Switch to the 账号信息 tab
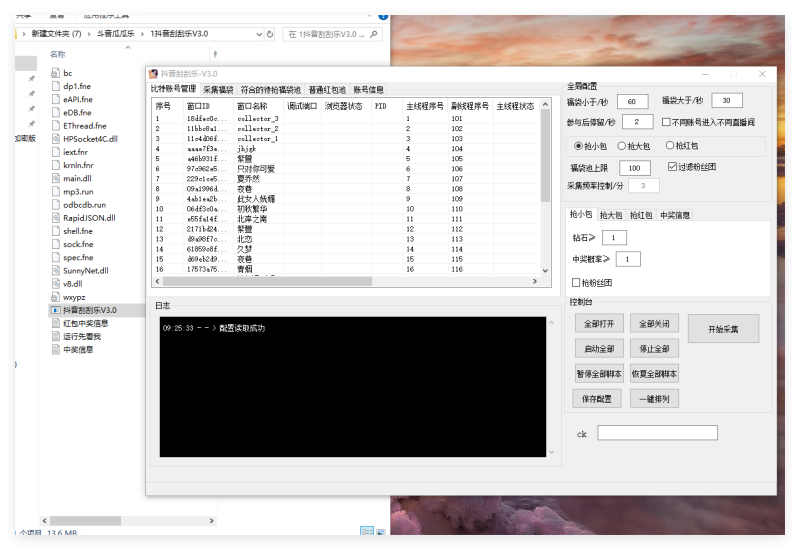This screenshot has height=550, width=800. pos(368,90)
